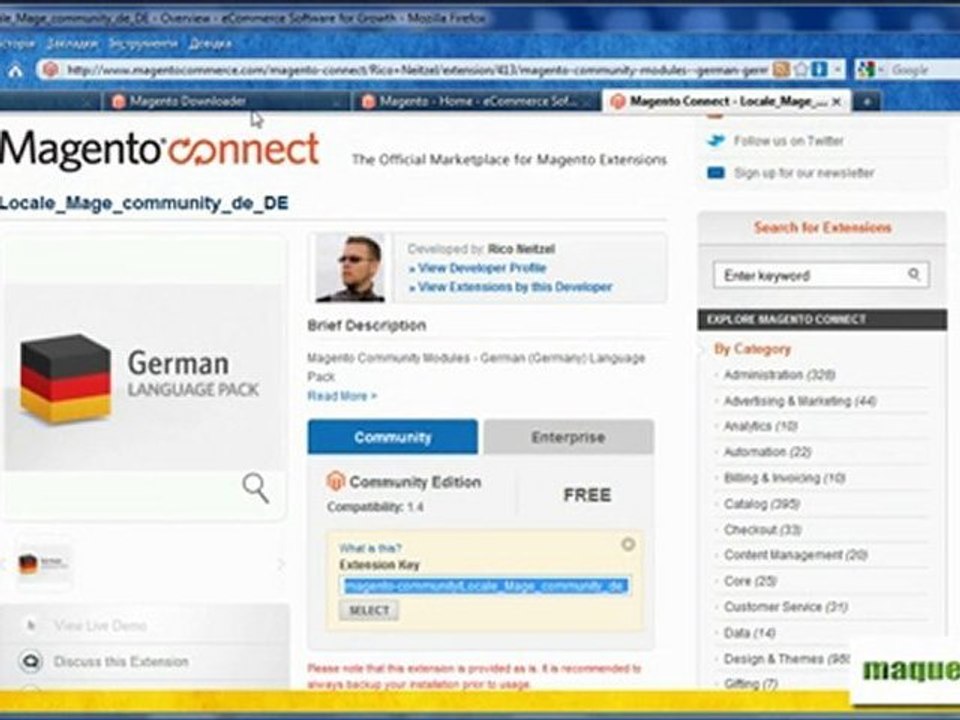Click the By Category heading
Image resolution: width=960 pixels, height=720 pixels.
tap(752, 349)
